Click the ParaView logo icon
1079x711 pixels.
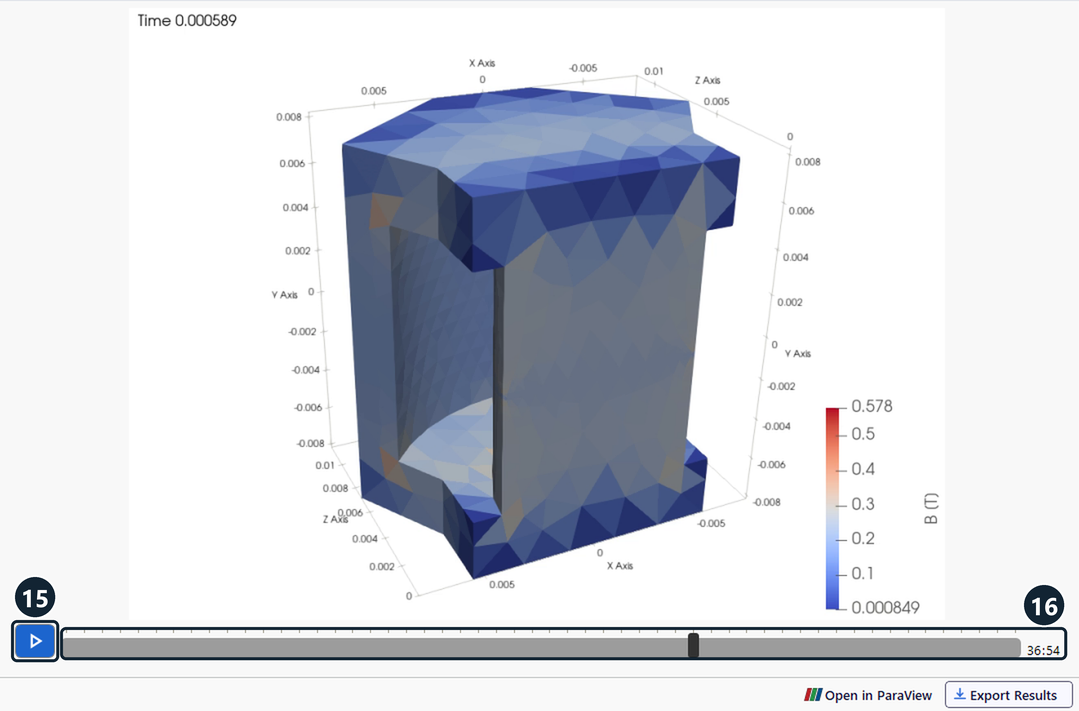point(813,695)
